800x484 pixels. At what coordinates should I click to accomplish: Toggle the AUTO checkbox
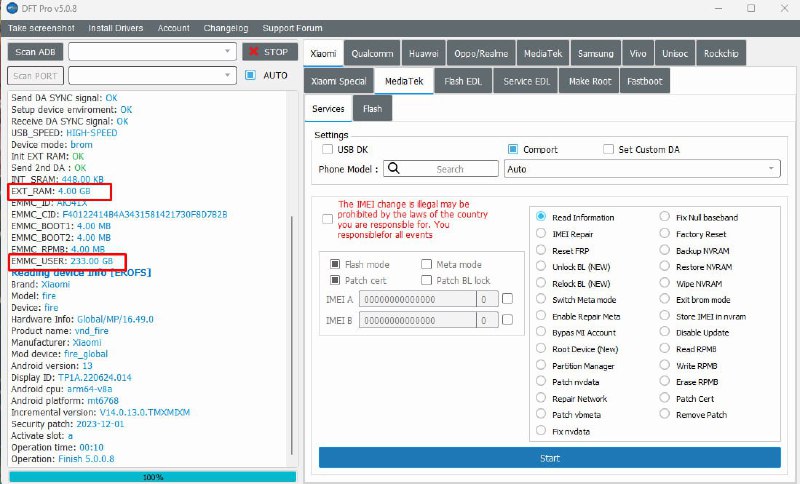point(250,75)
